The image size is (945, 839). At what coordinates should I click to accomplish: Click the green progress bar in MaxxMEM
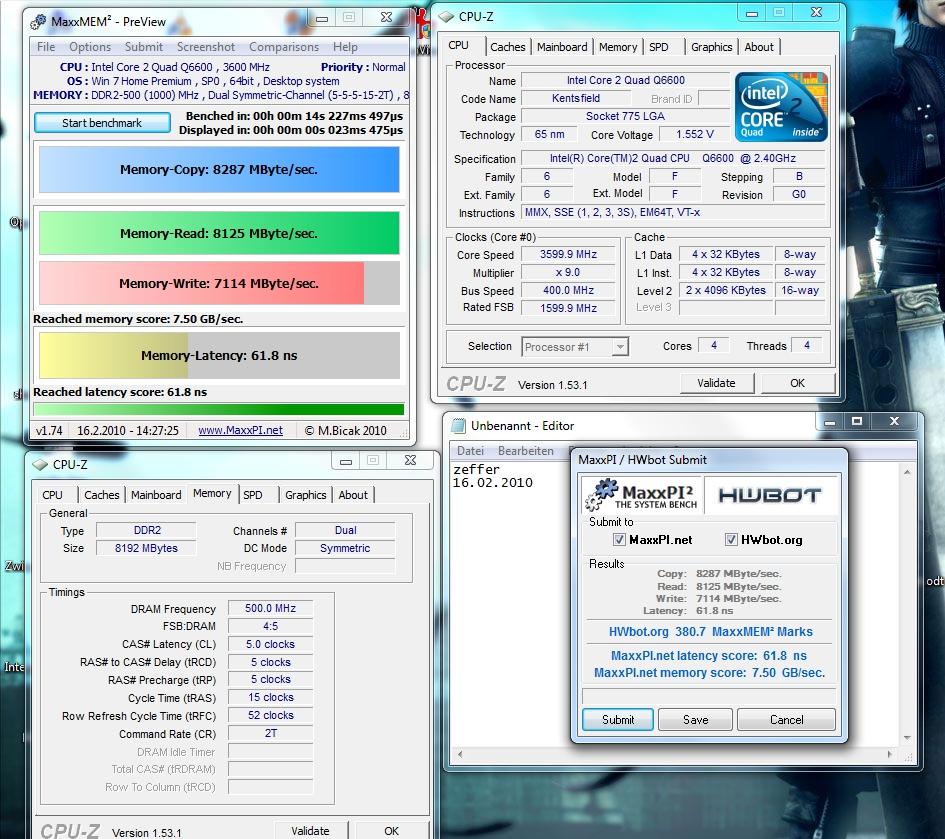[219, 409]
